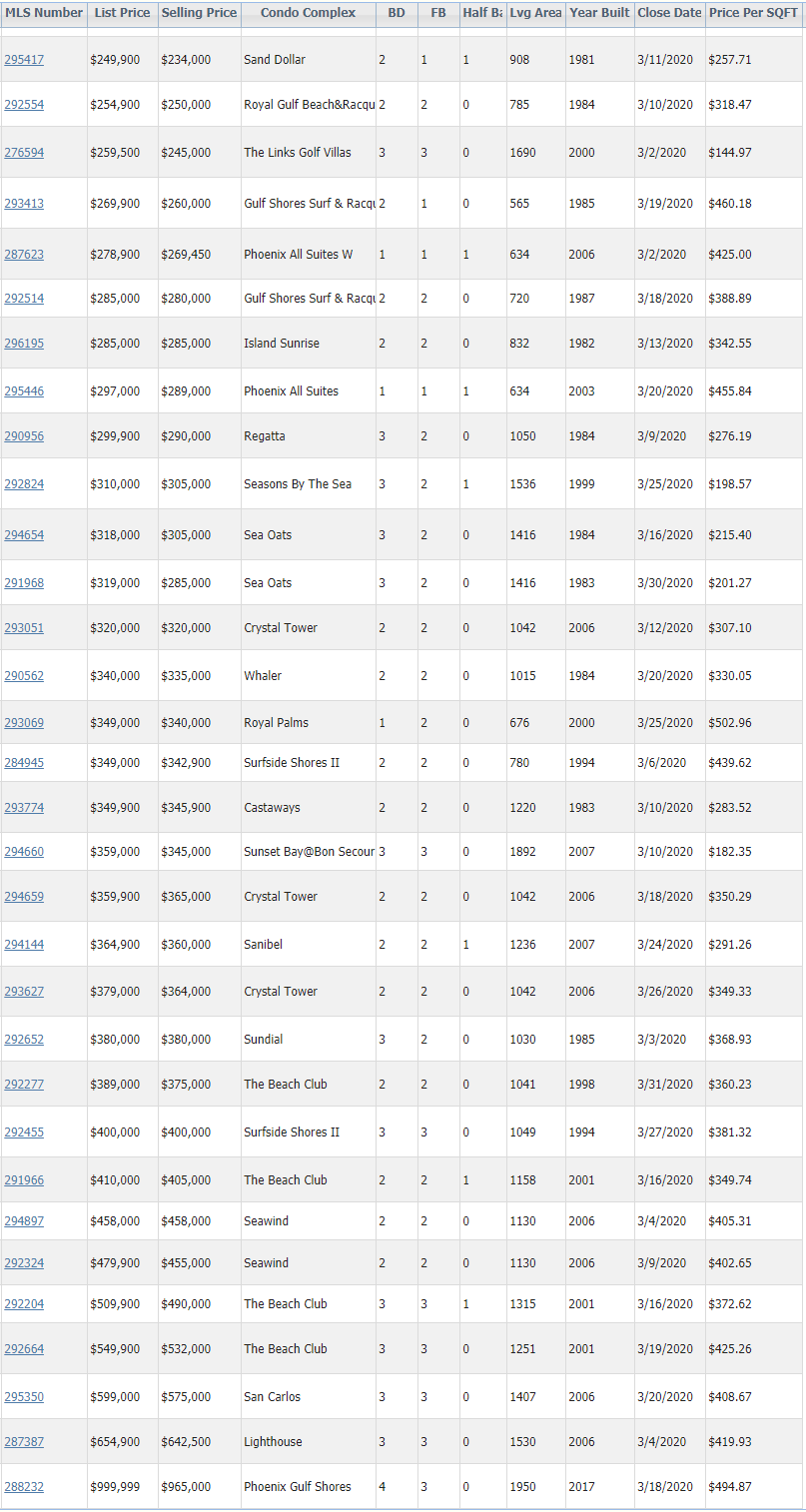Sort by Lvg Area column header
This screenshot has height=1512, width=806.
pyautogui.click(x=536, y=13)
